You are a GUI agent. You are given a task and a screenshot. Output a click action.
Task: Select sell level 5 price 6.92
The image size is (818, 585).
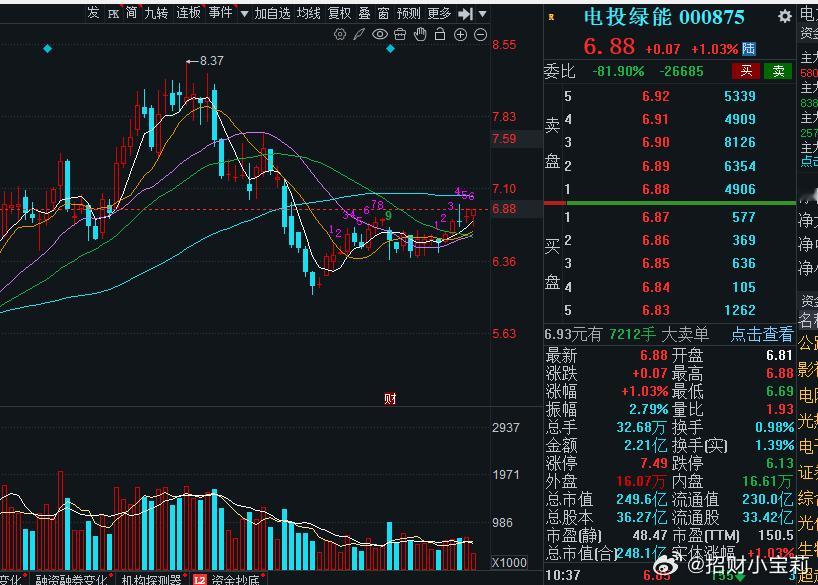pyautogui.click(x=655, y=96)
